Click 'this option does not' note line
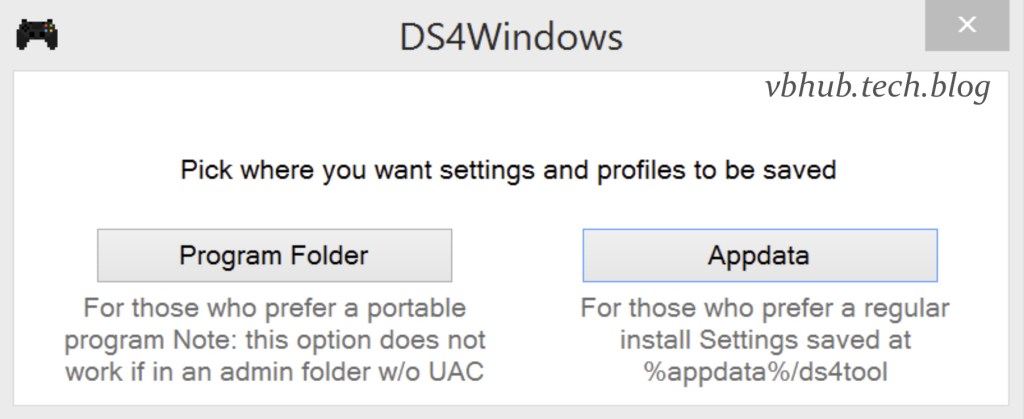 coord(380,340)
